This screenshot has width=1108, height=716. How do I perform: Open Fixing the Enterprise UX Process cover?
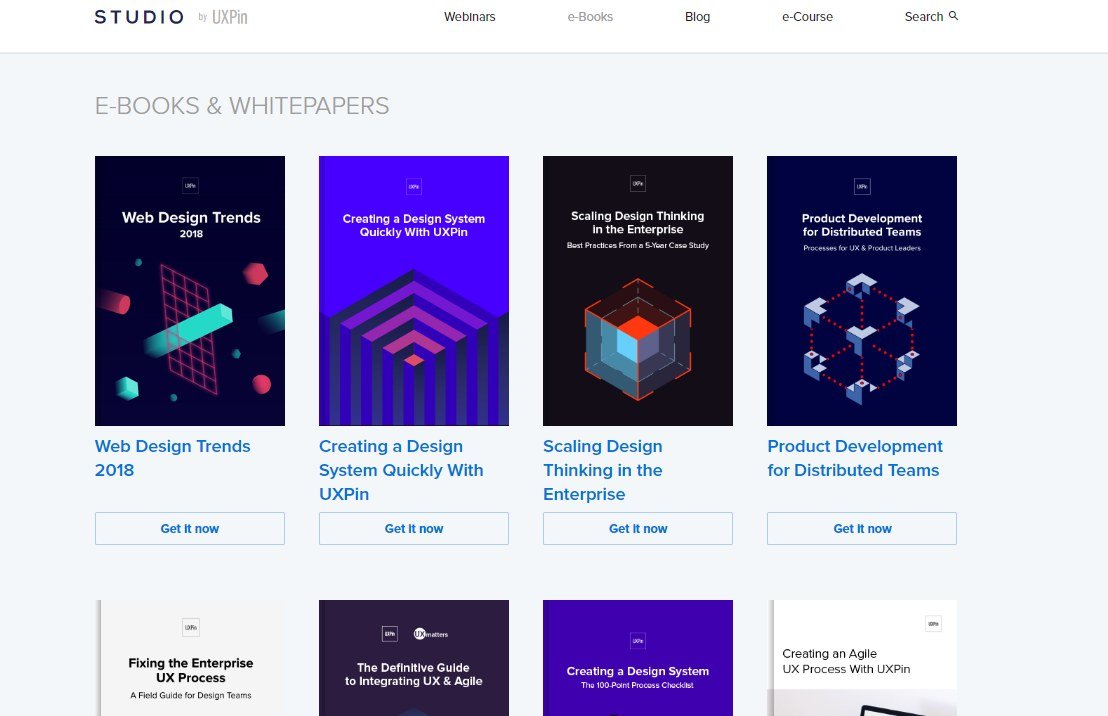coord(190,658)
